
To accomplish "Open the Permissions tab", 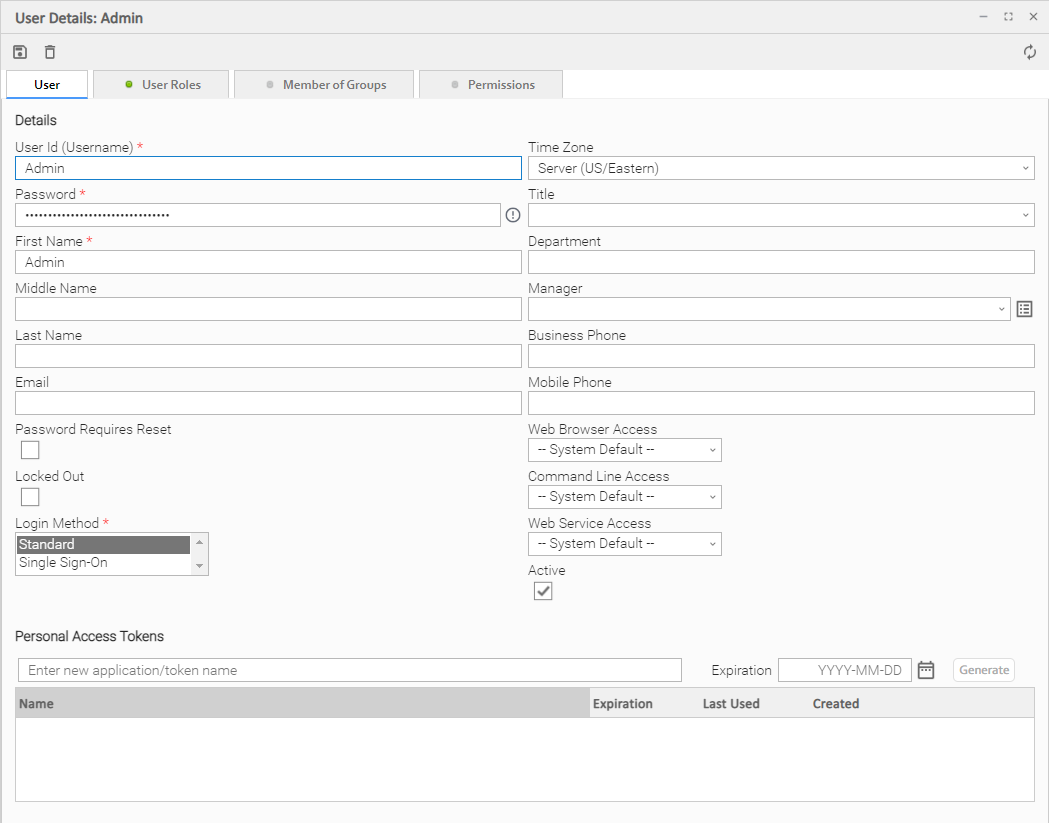I will click(x=491, y=85).
